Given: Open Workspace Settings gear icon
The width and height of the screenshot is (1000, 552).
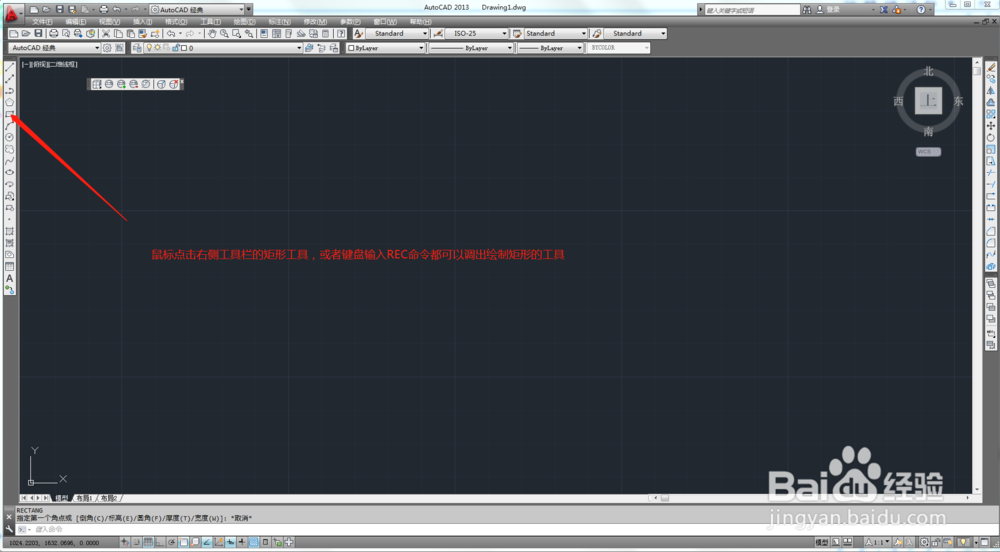Looking at the screenshot, I should click(x=107, y=48).
